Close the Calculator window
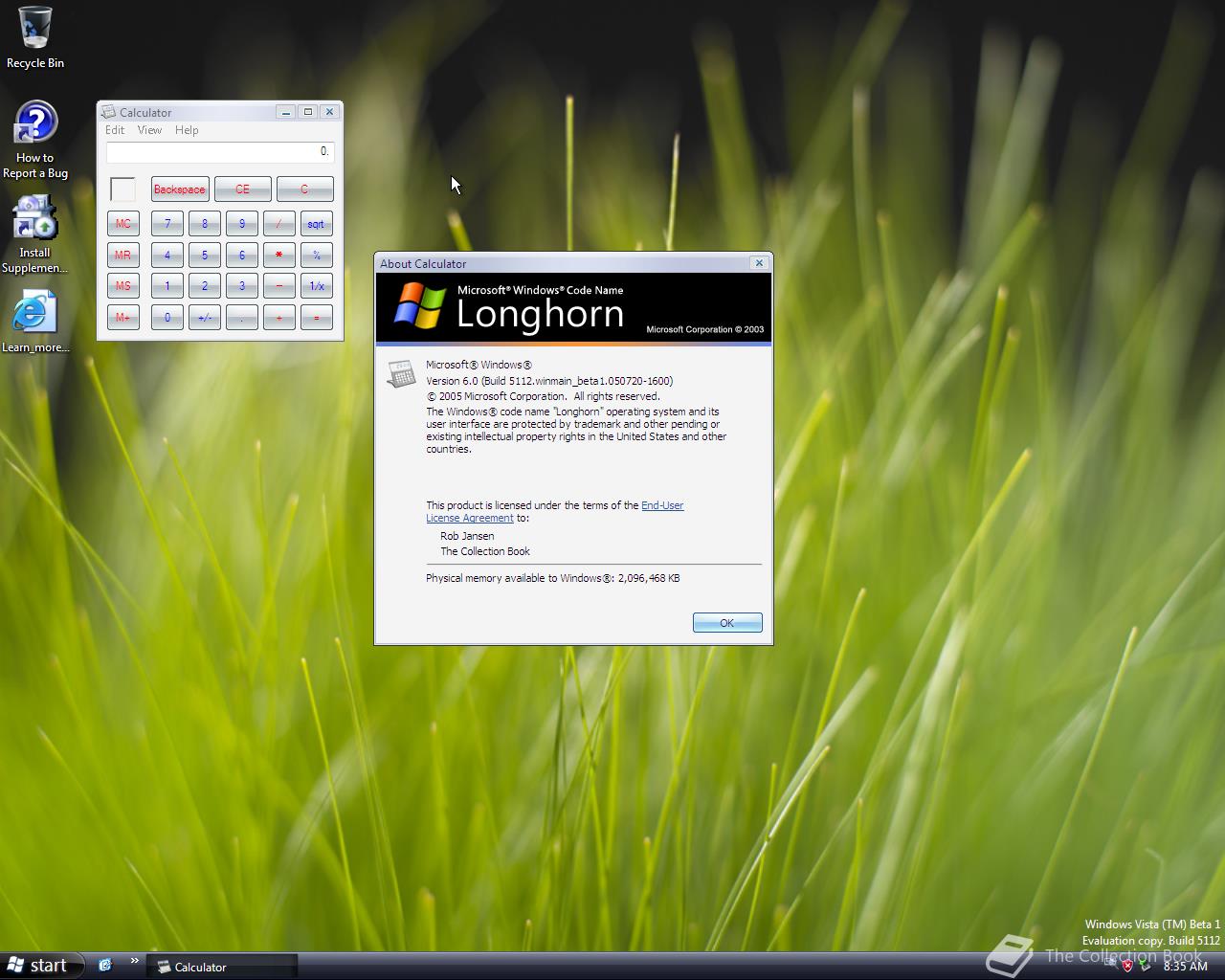The height and width of the screenshot is (980, 1225). point(329,112)
